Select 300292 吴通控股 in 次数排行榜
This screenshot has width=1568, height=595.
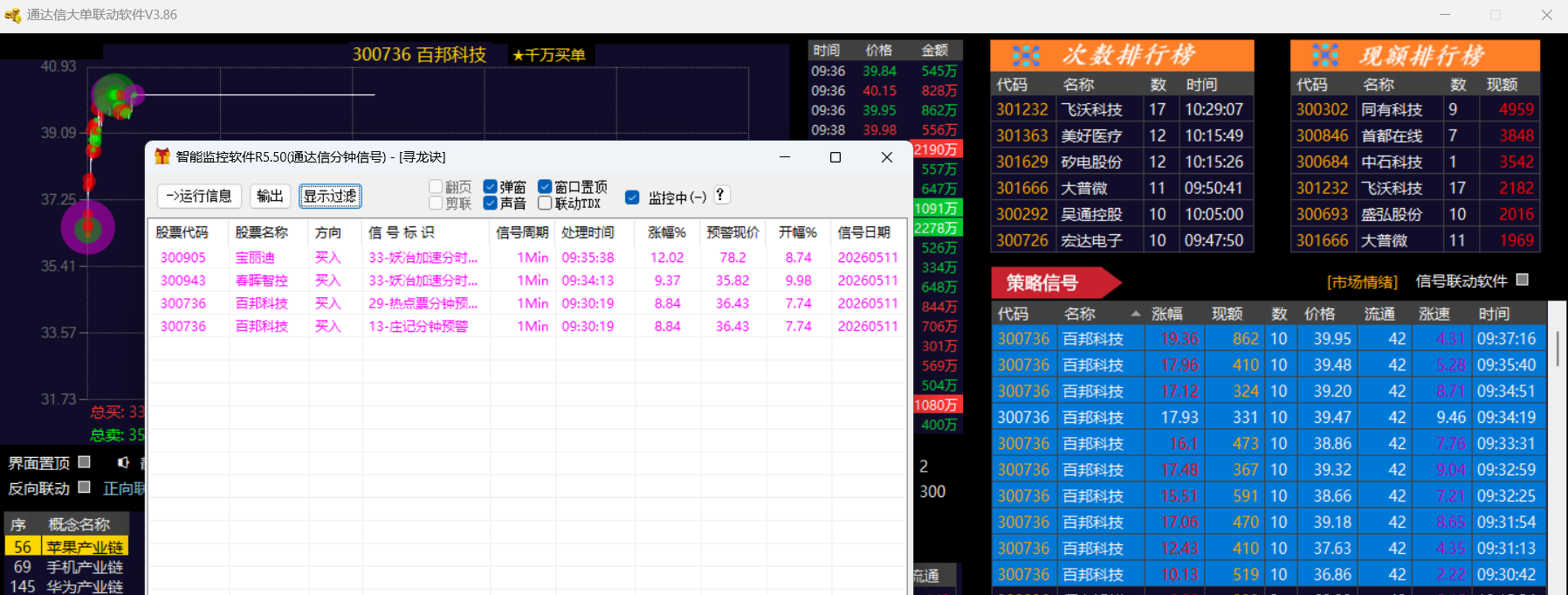pyautogui.click(x=1122, y=214)
